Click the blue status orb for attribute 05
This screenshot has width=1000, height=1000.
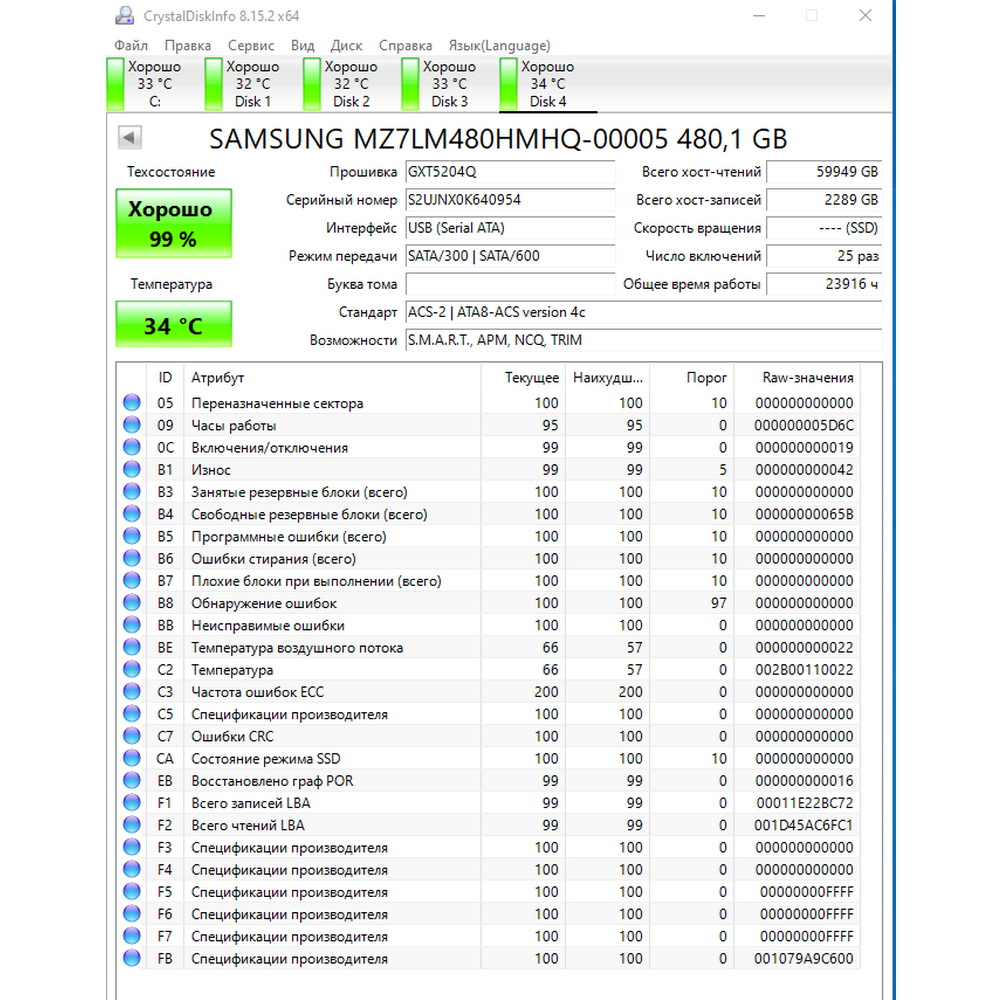coord(132,402)
